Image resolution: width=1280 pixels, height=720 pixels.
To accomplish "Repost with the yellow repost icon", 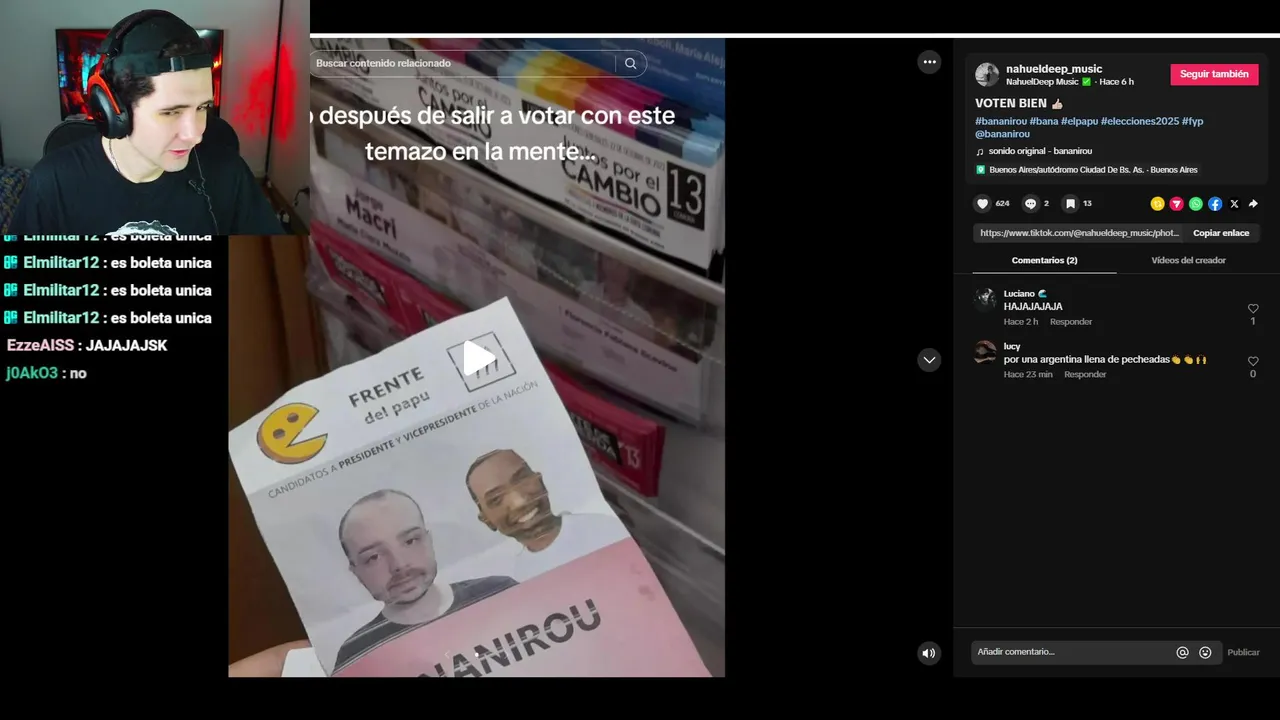I will tap(1157, 204).
